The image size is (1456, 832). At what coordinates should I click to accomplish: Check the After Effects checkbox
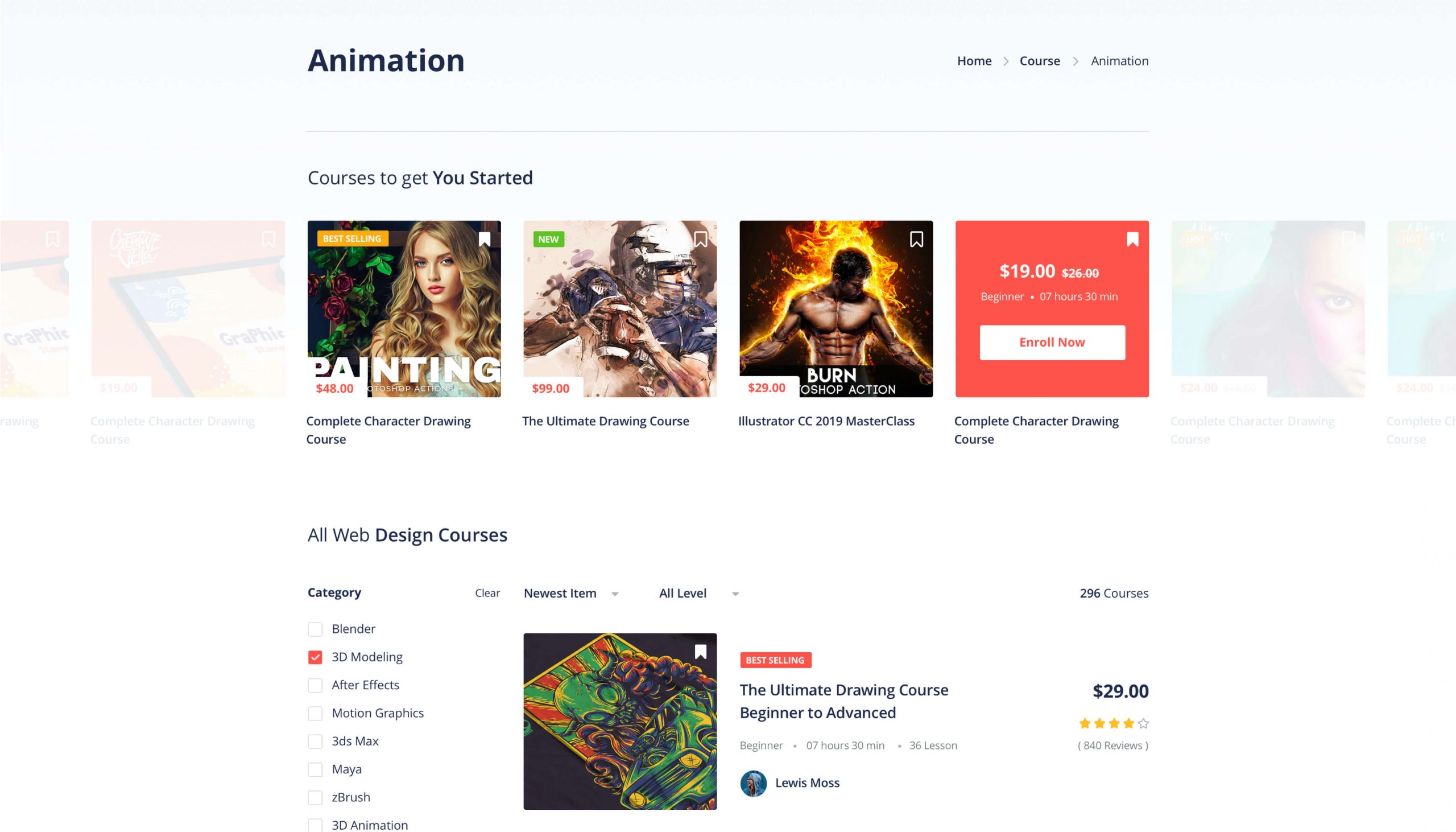click(x=315, y=685)
